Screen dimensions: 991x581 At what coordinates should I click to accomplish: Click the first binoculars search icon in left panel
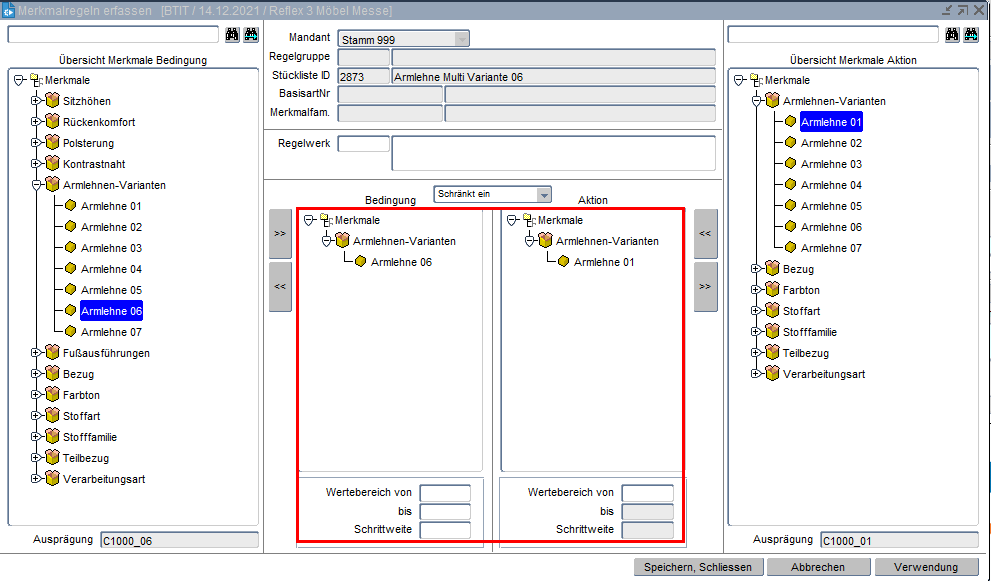pos(232,35)
